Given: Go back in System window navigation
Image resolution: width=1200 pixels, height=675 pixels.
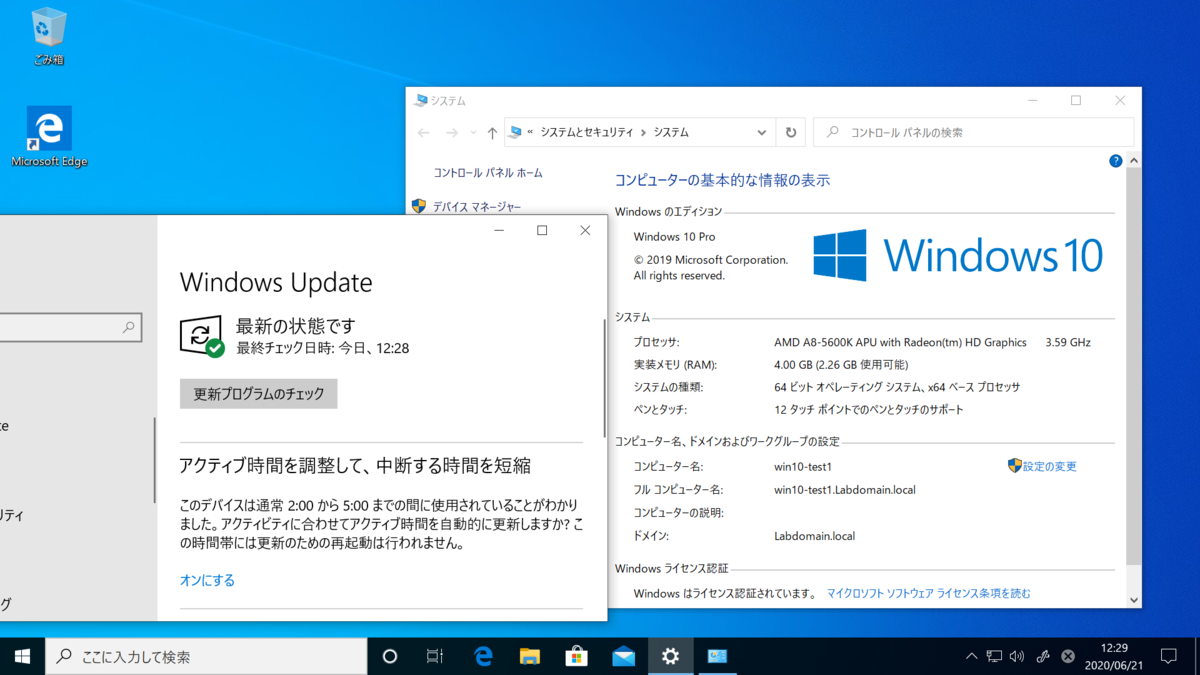Looking at the screenshot, I should pyautogui.click(x=424, y=132).
